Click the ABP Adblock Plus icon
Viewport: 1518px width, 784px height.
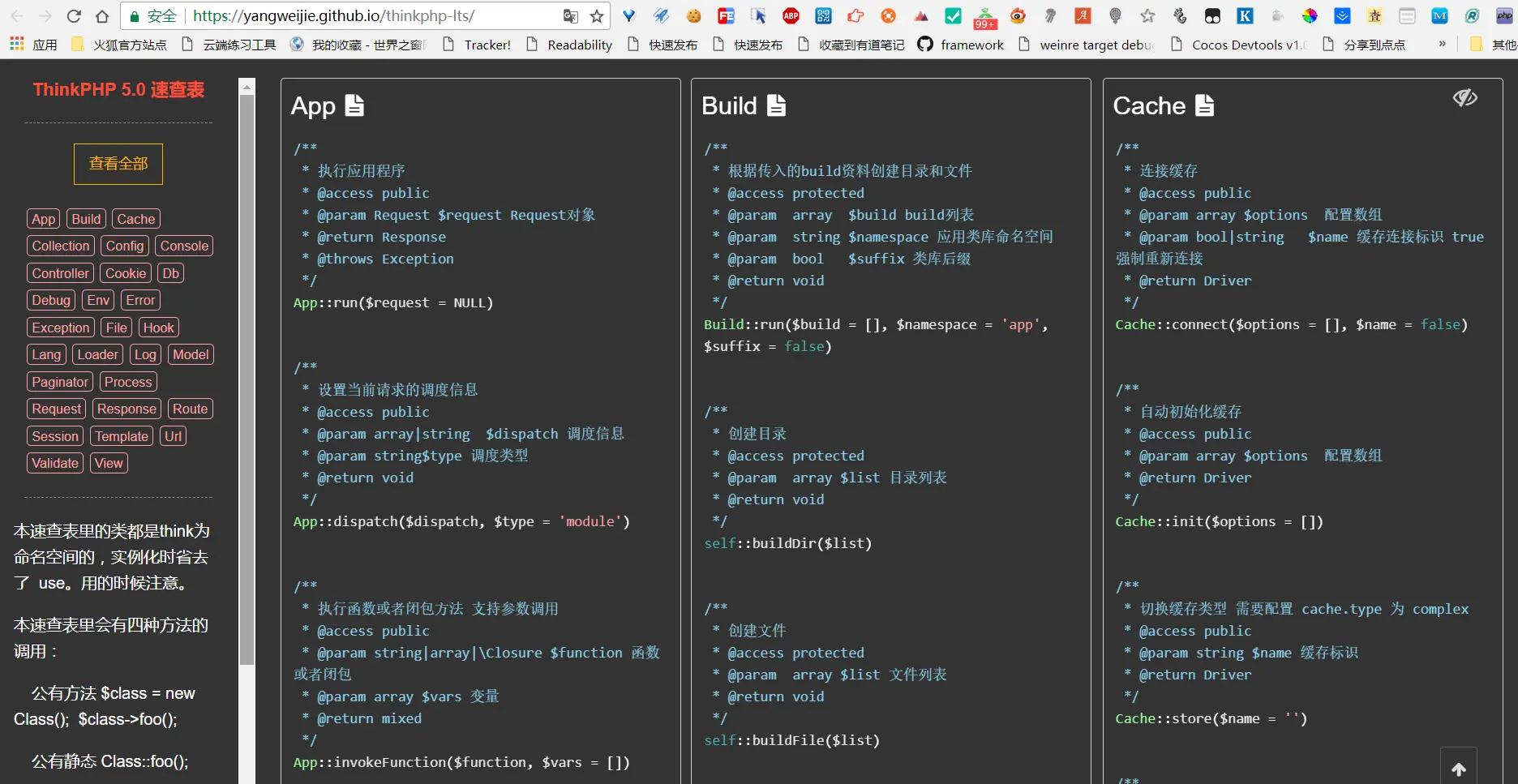pyautogui.click(x=791, y=16)
